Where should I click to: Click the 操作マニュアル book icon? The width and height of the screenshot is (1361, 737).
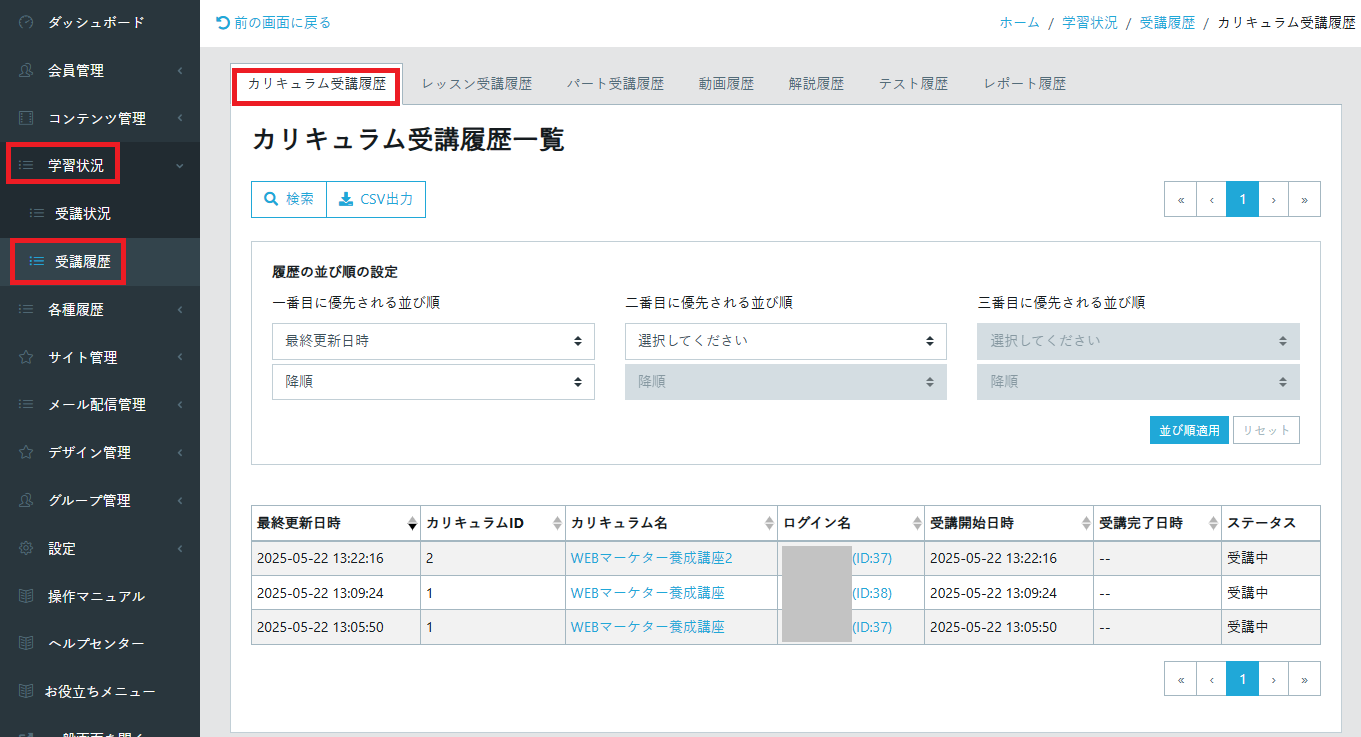pos(26,596)
